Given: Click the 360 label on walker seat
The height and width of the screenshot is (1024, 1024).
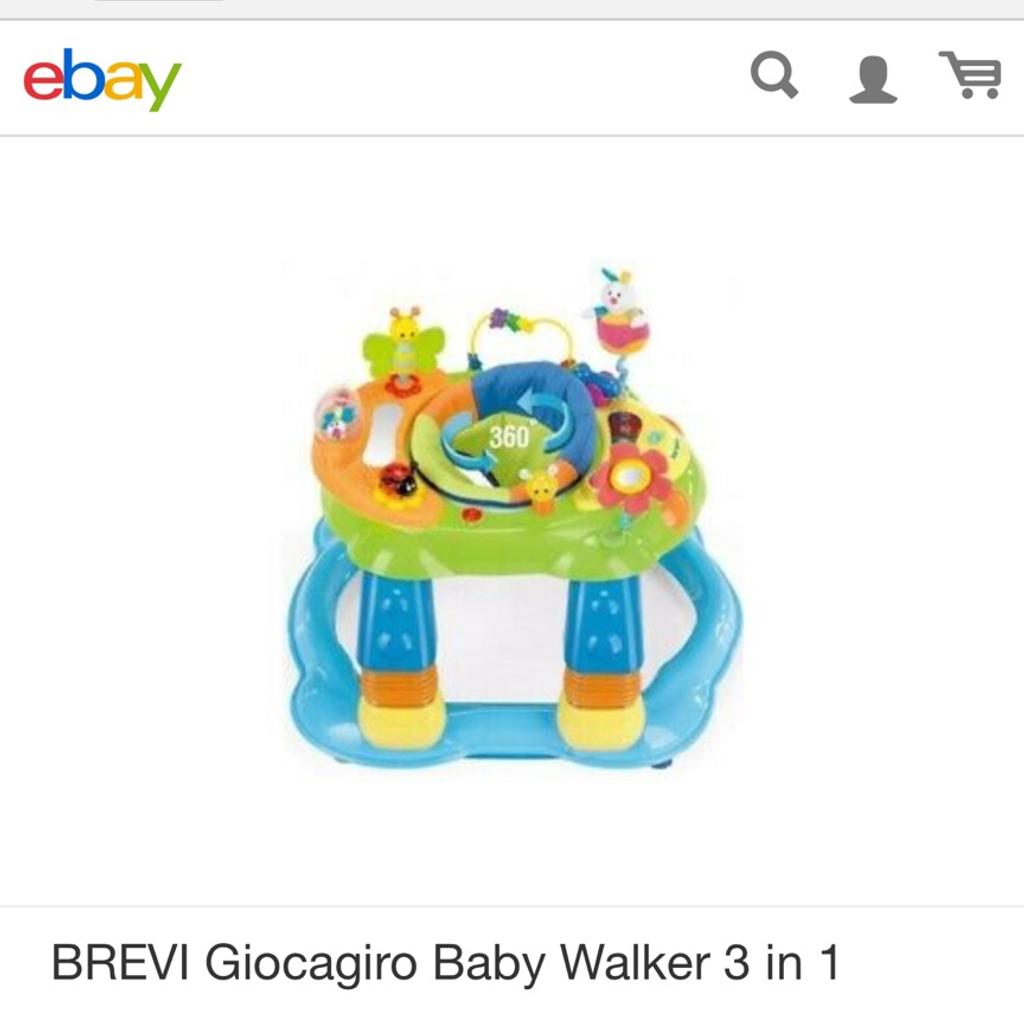Looking at the screenshot, I should click(509, 436).
